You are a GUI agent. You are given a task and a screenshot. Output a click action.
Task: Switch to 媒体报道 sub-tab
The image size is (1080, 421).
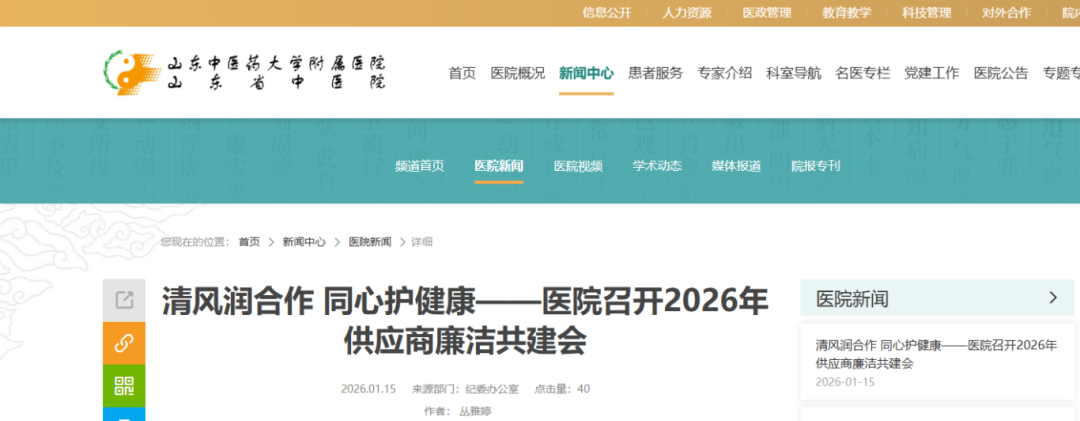(736, 166)
